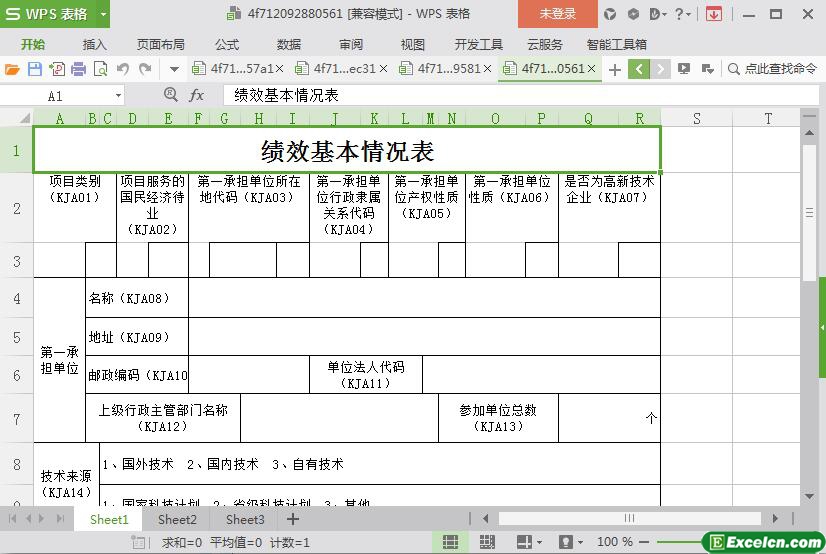Close the 4f71...57a1 document tab
Image resolution: width=826 pixels, height=554 pixels.
pos(280,68)
